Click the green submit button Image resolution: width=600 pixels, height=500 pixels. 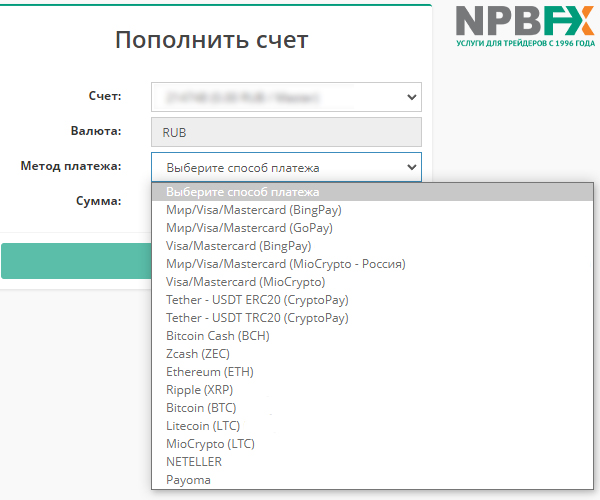point(77,261)
